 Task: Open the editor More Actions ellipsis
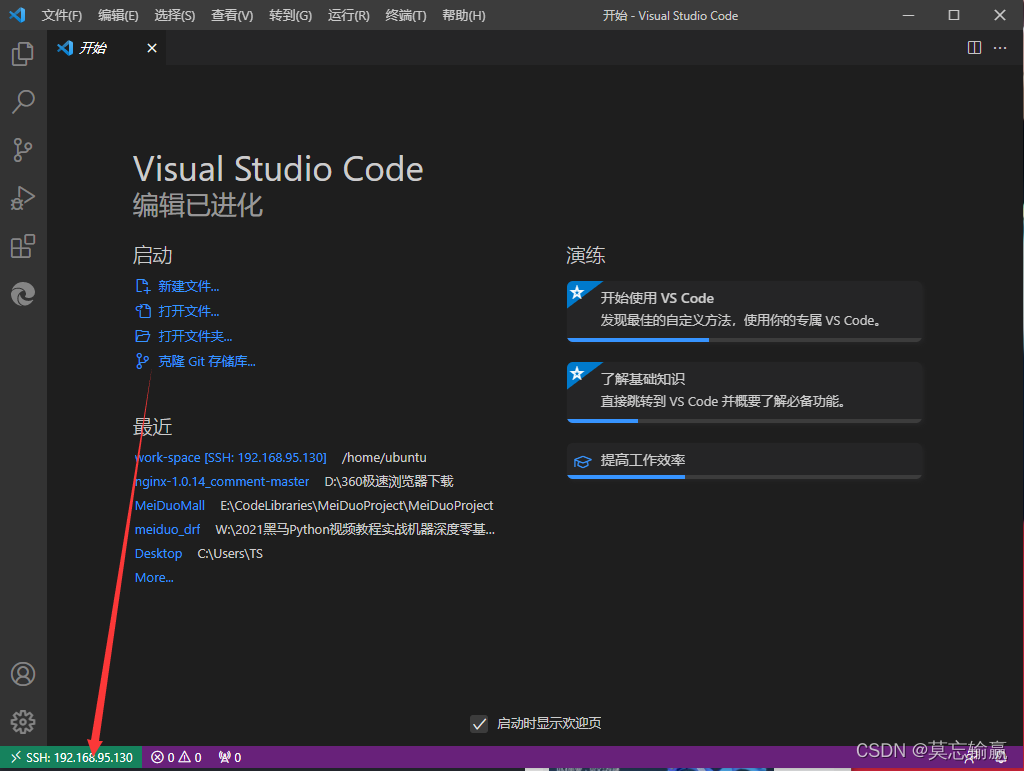point(1000,48)
